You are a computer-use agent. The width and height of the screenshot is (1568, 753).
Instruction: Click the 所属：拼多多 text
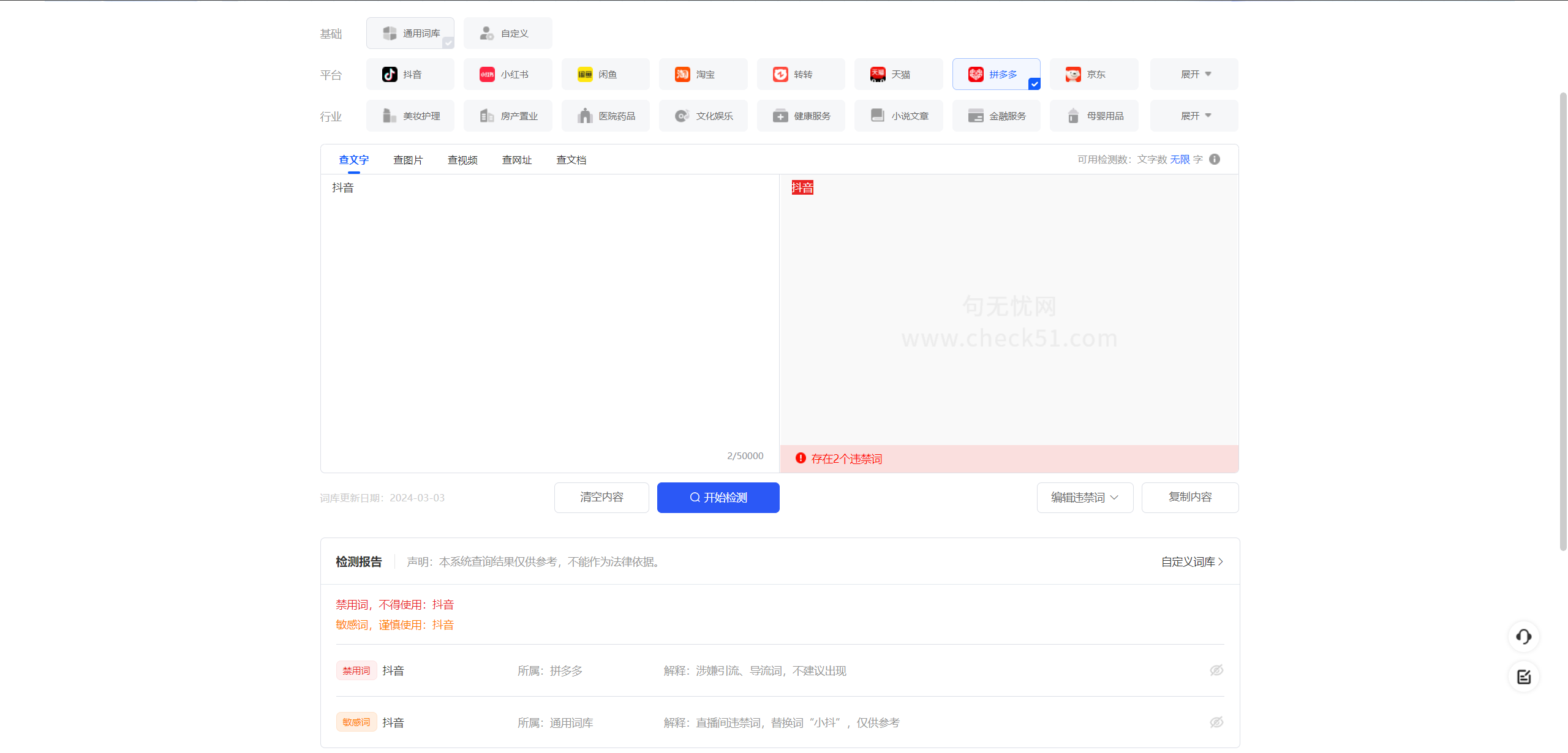click(x=550, y=670)
